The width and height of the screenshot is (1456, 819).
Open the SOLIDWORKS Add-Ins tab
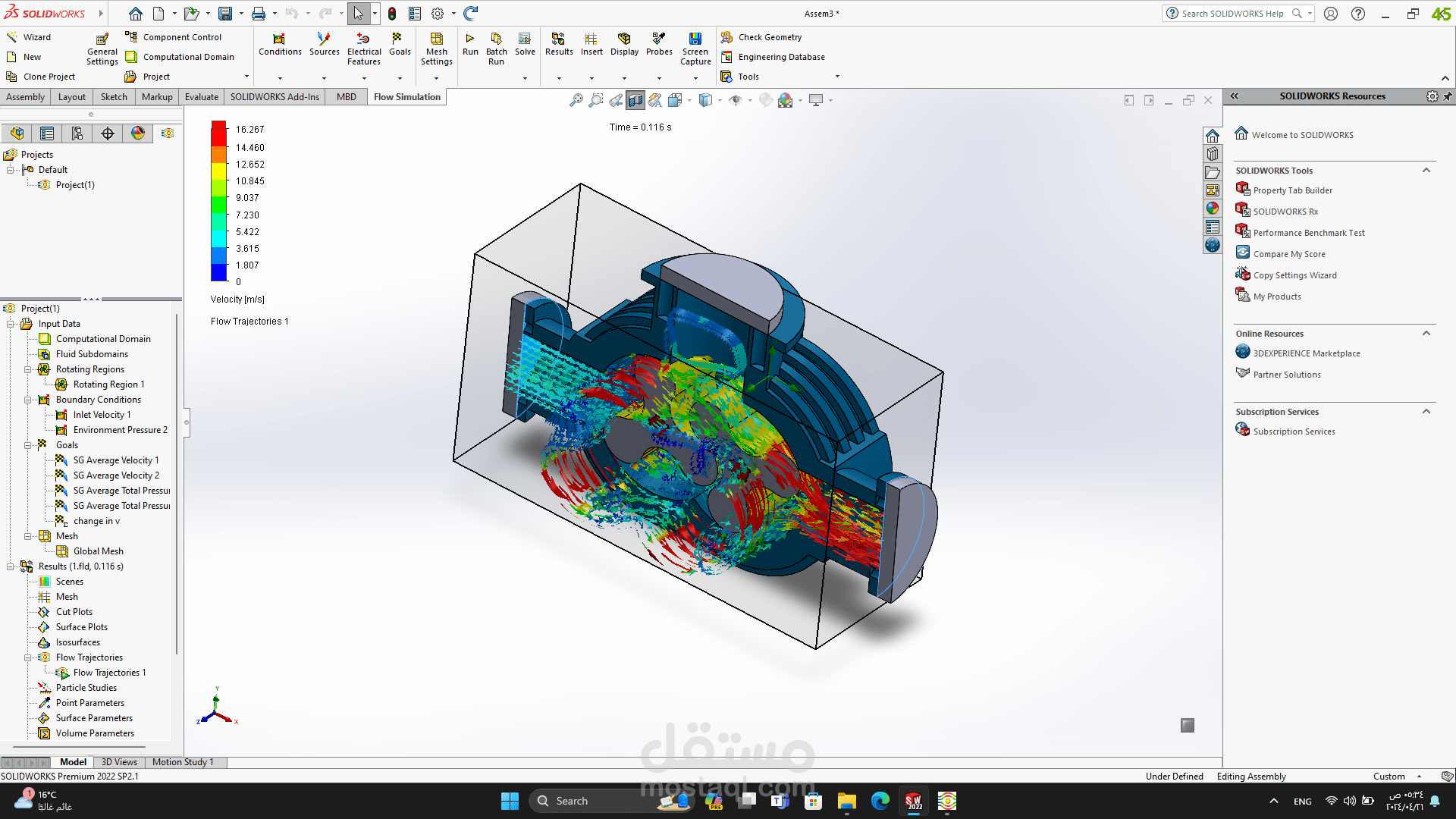click(275, 97)
